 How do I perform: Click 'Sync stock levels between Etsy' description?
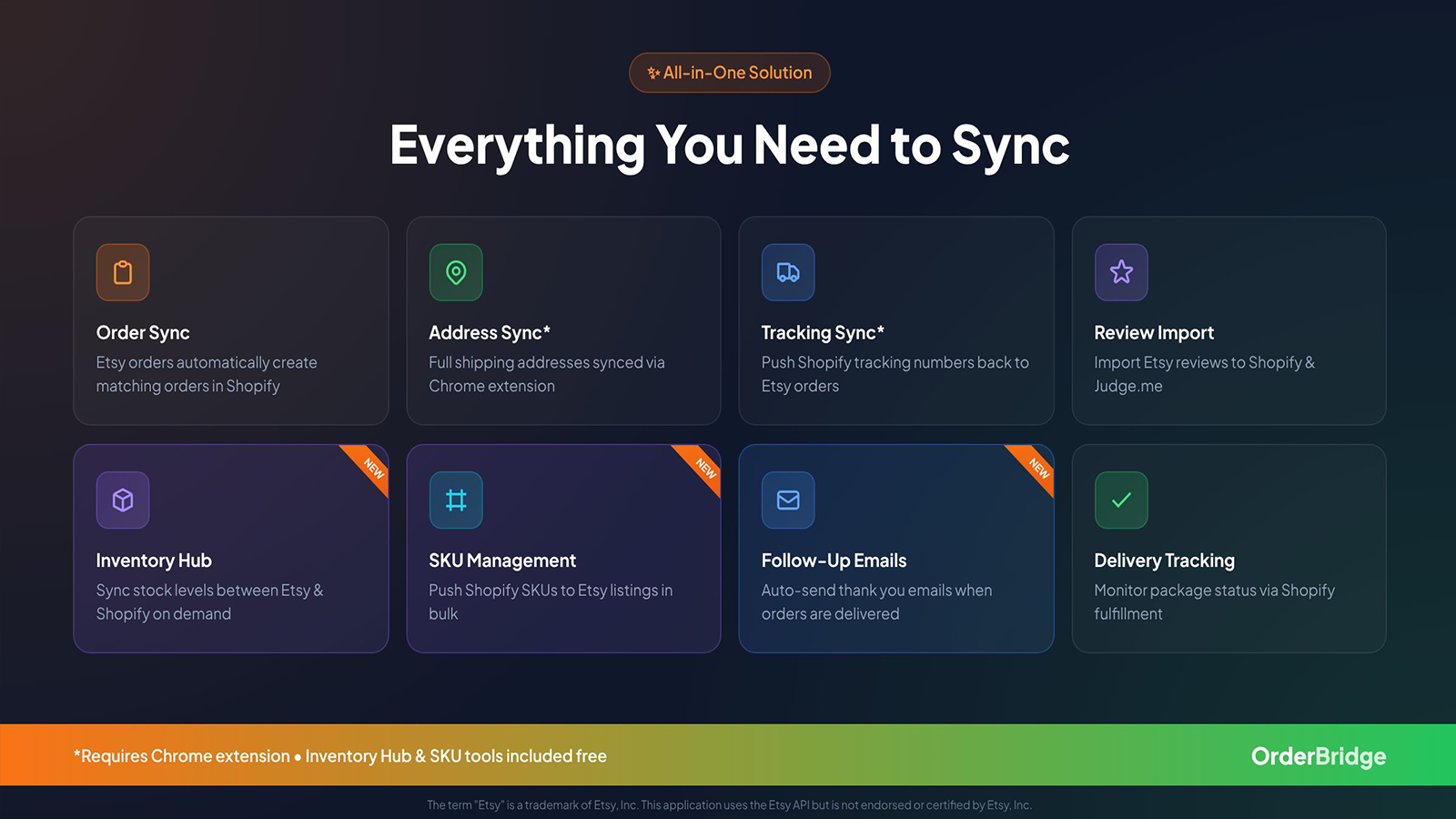(210, 602)
